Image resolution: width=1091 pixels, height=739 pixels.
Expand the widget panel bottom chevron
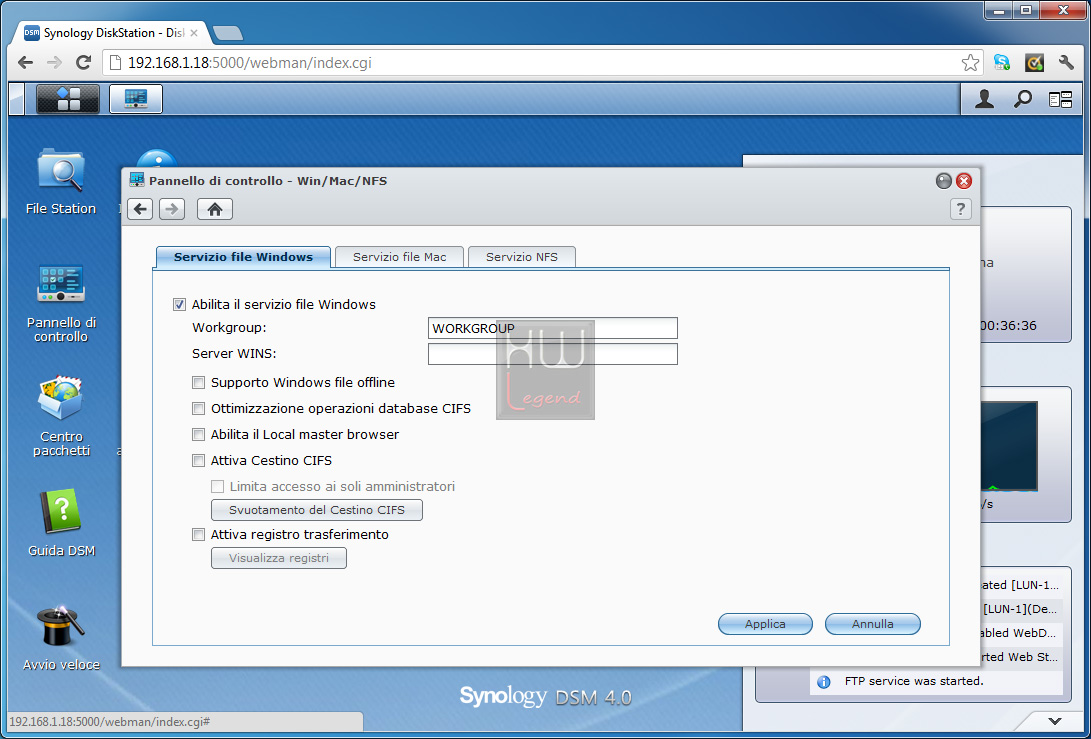tap(1055, 722)
